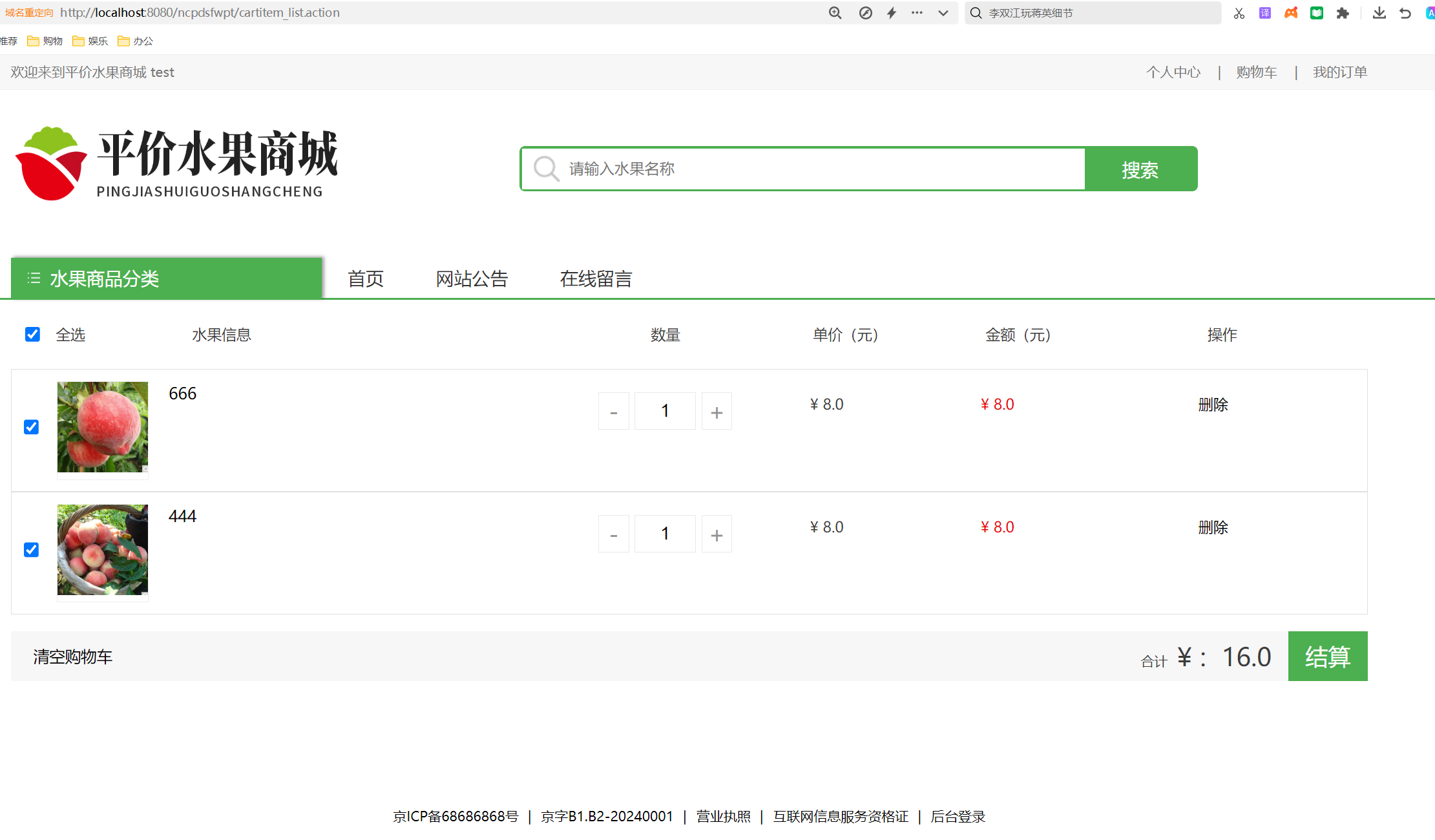This screenshot has width=1435, height=840.
Task: Click the lightning bolt speed mode icon
Action: pyautogui.click(x=892, y=13)
